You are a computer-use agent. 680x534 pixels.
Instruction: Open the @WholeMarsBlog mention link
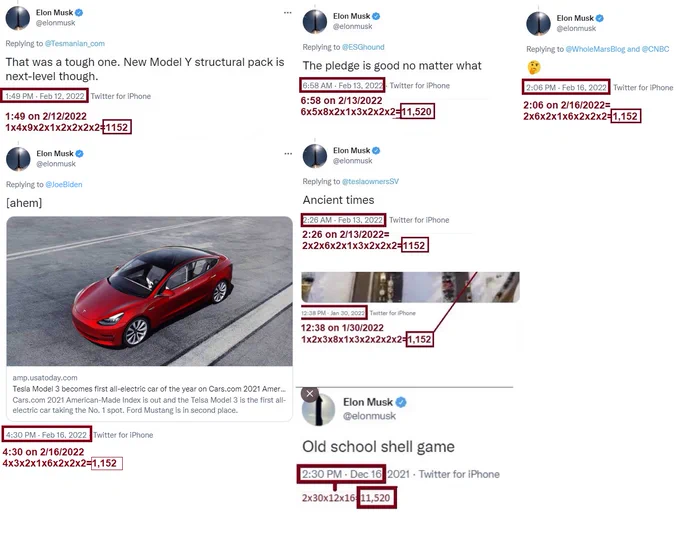click(597, 49)
